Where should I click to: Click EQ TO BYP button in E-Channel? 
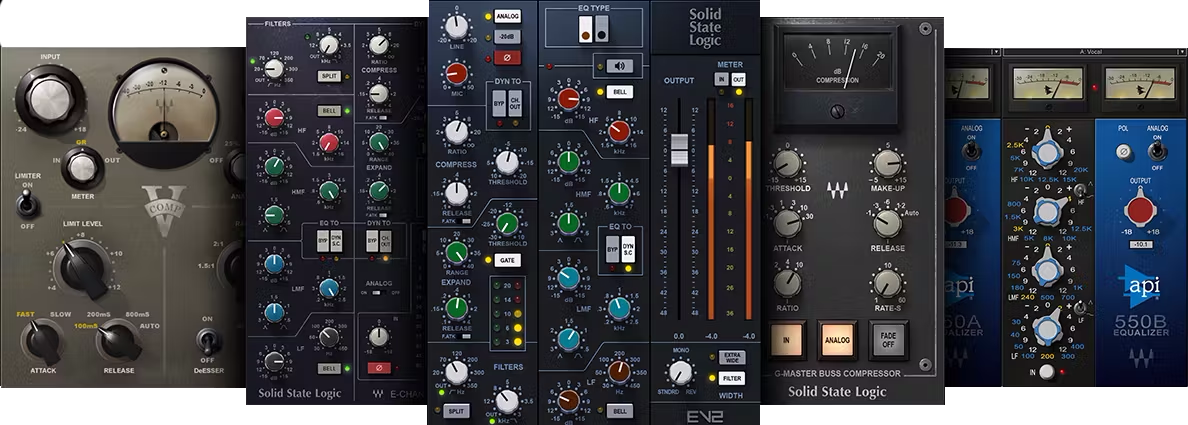point(322,240)
